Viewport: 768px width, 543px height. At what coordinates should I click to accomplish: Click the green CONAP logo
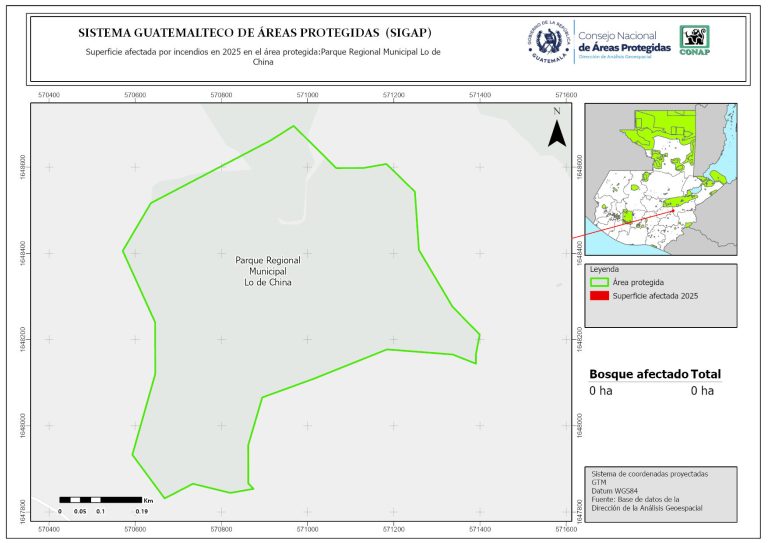pos(695,40)
